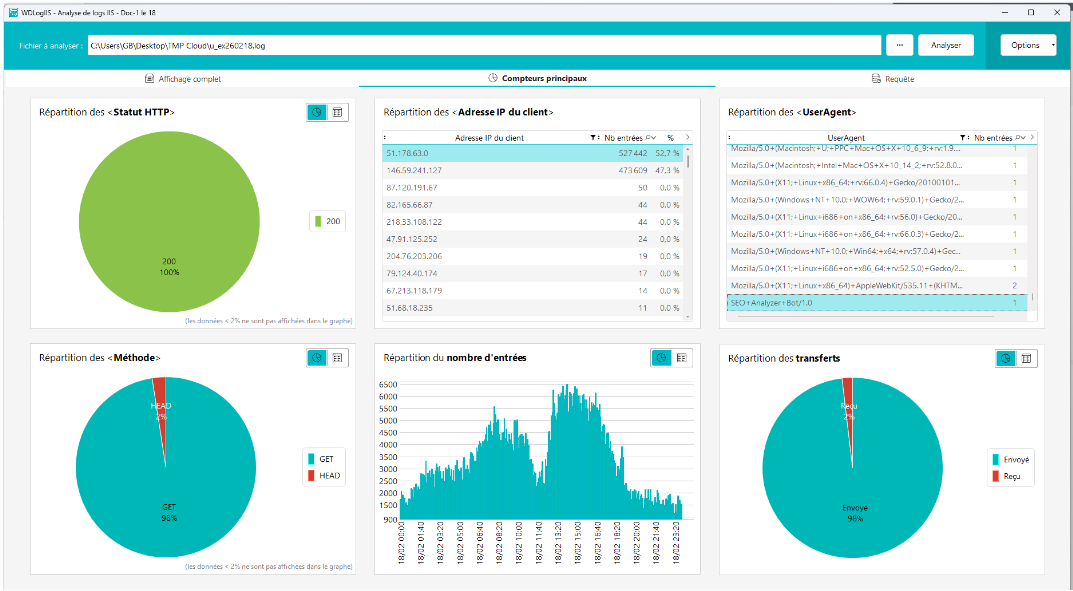1073x591 pixels.
Task: Select row 87.120.191.67
Action: [x=533, y=187]
